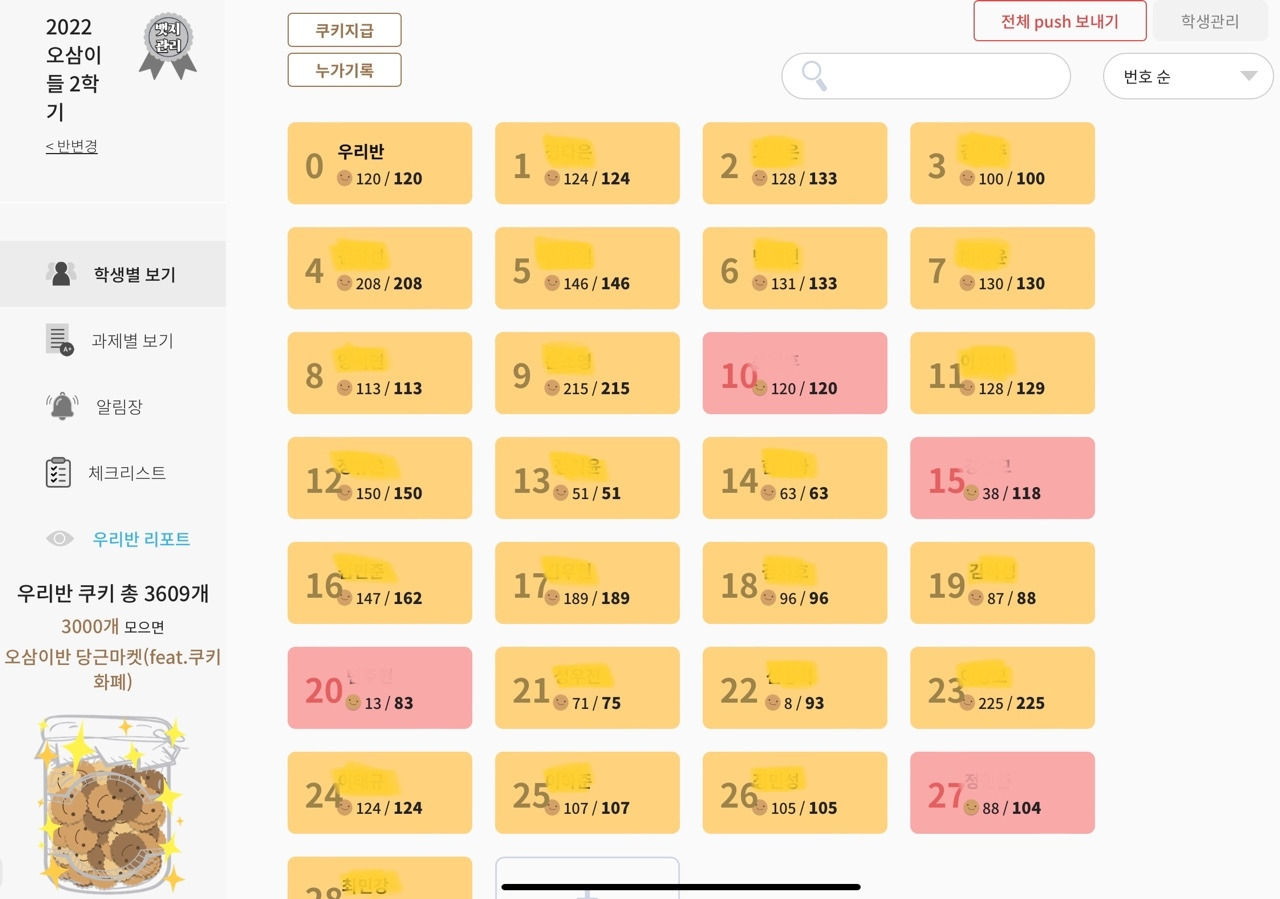
Task: Click cookie face icon on 우리반 card
Action: 344,178
